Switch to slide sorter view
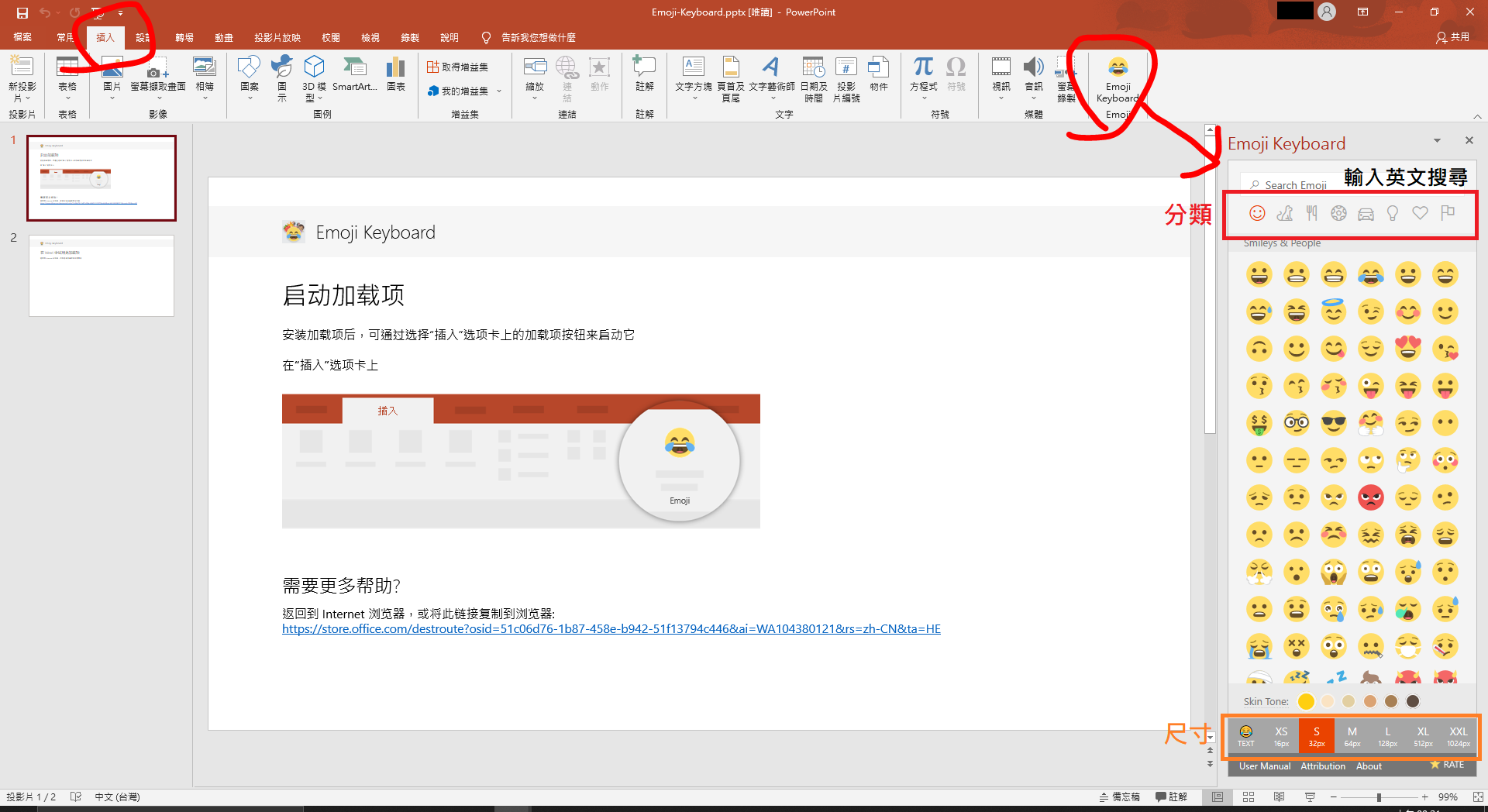Viewport: 1488px width, 812px height. (x=1249, y=797)
